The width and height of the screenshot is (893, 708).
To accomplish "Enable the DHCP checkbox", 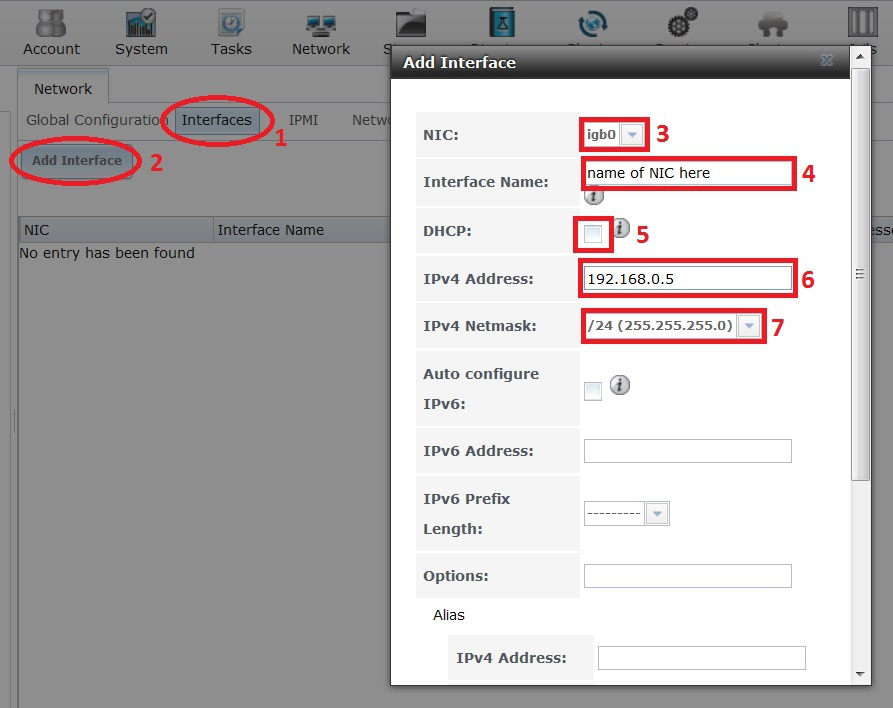I will [x=593, y=234].
